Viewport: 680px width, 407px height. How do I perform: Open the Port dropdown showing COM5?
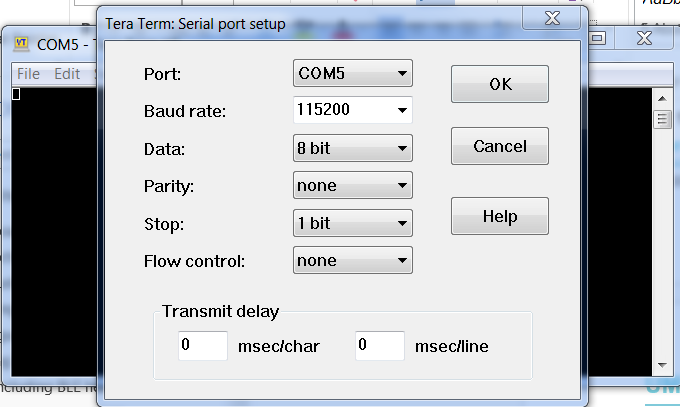[353, 73]
